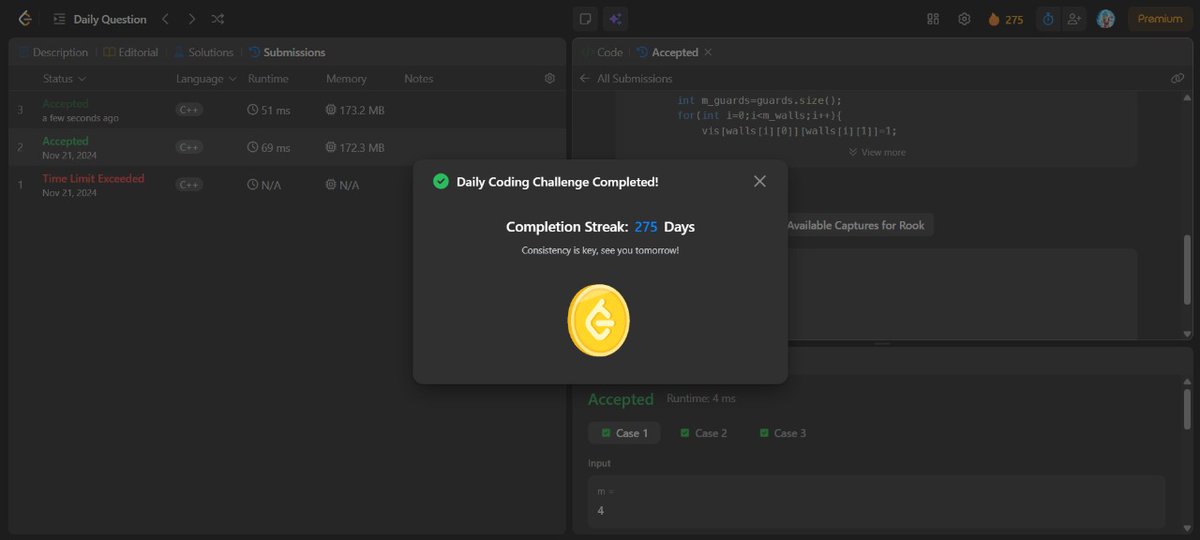
Task: Click the 275 completion streak number
Action: pos(646,227)
